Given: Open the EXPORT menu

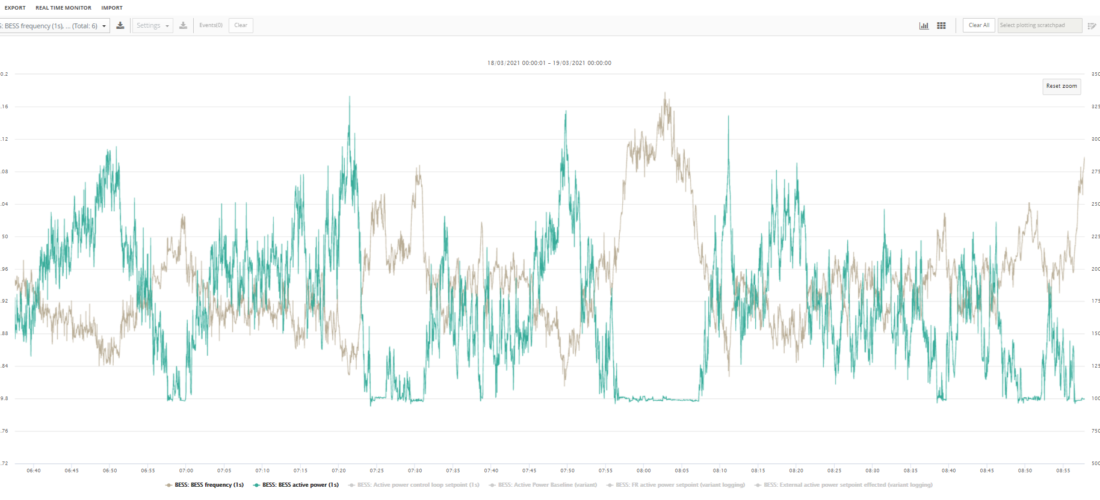Looking at the screenshot, I should pyautogui.click(x=15, y=8).
